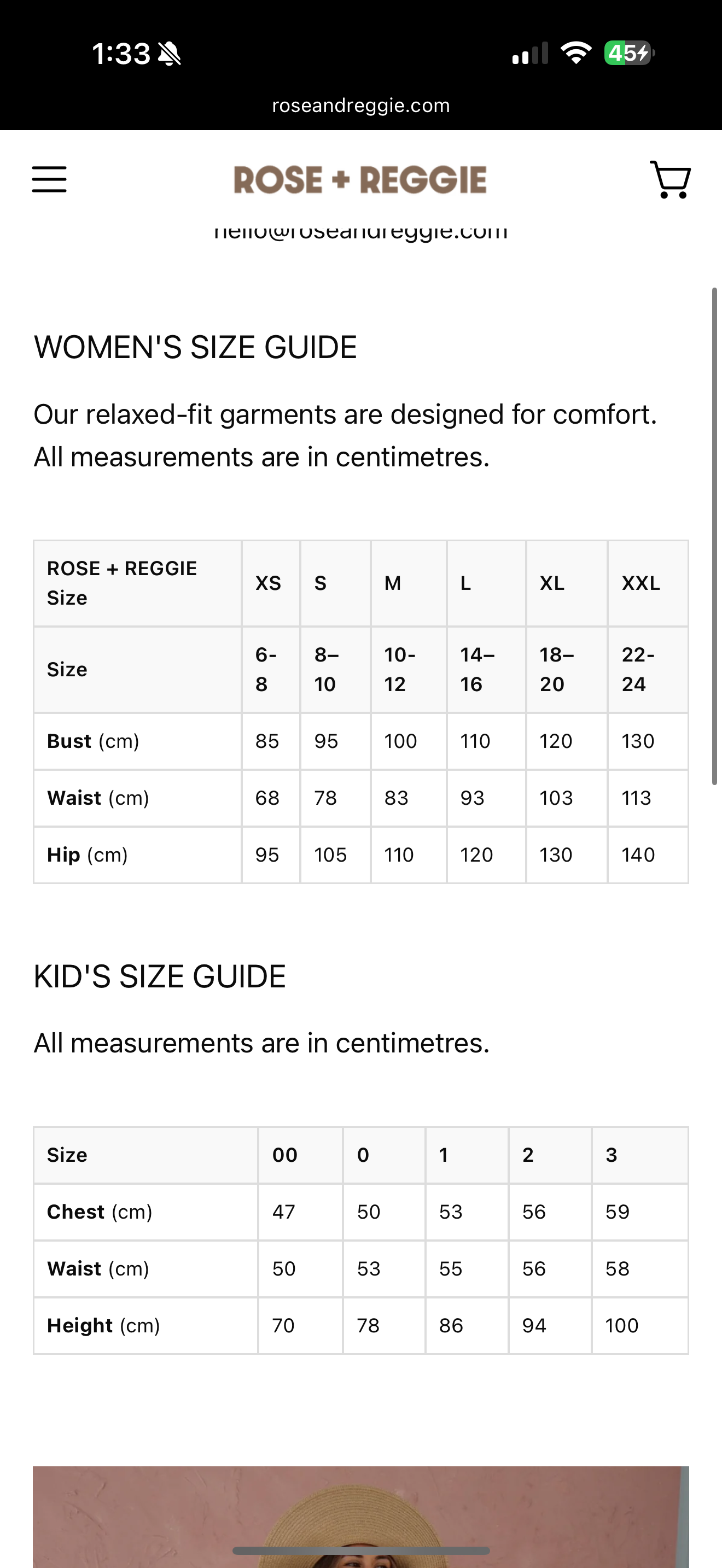The width and height of the screenshot is (722, 1568).
Task: Click the page scrollbar on the right
Action: point(715,536)
